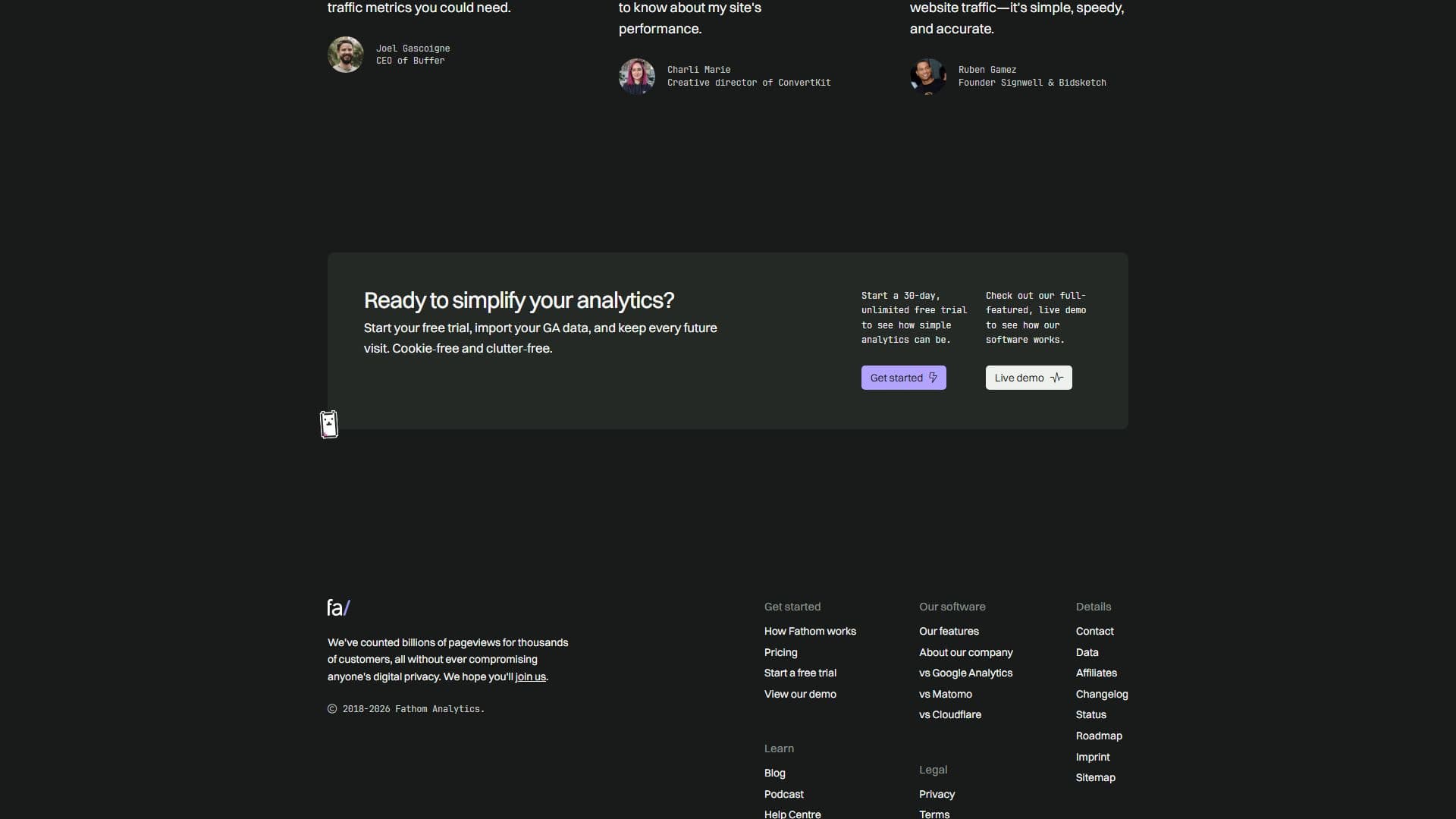Open View our demo link
The width and height of the screenshot is (1456, 819).
tap(800, 694)
